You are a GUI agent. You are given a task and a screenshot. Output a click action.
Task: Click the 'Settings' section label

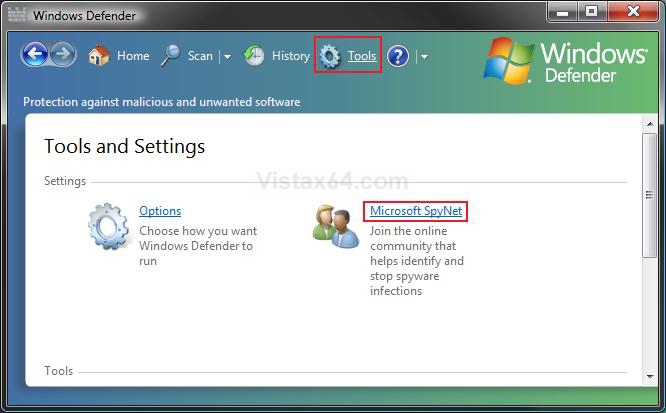65,181
